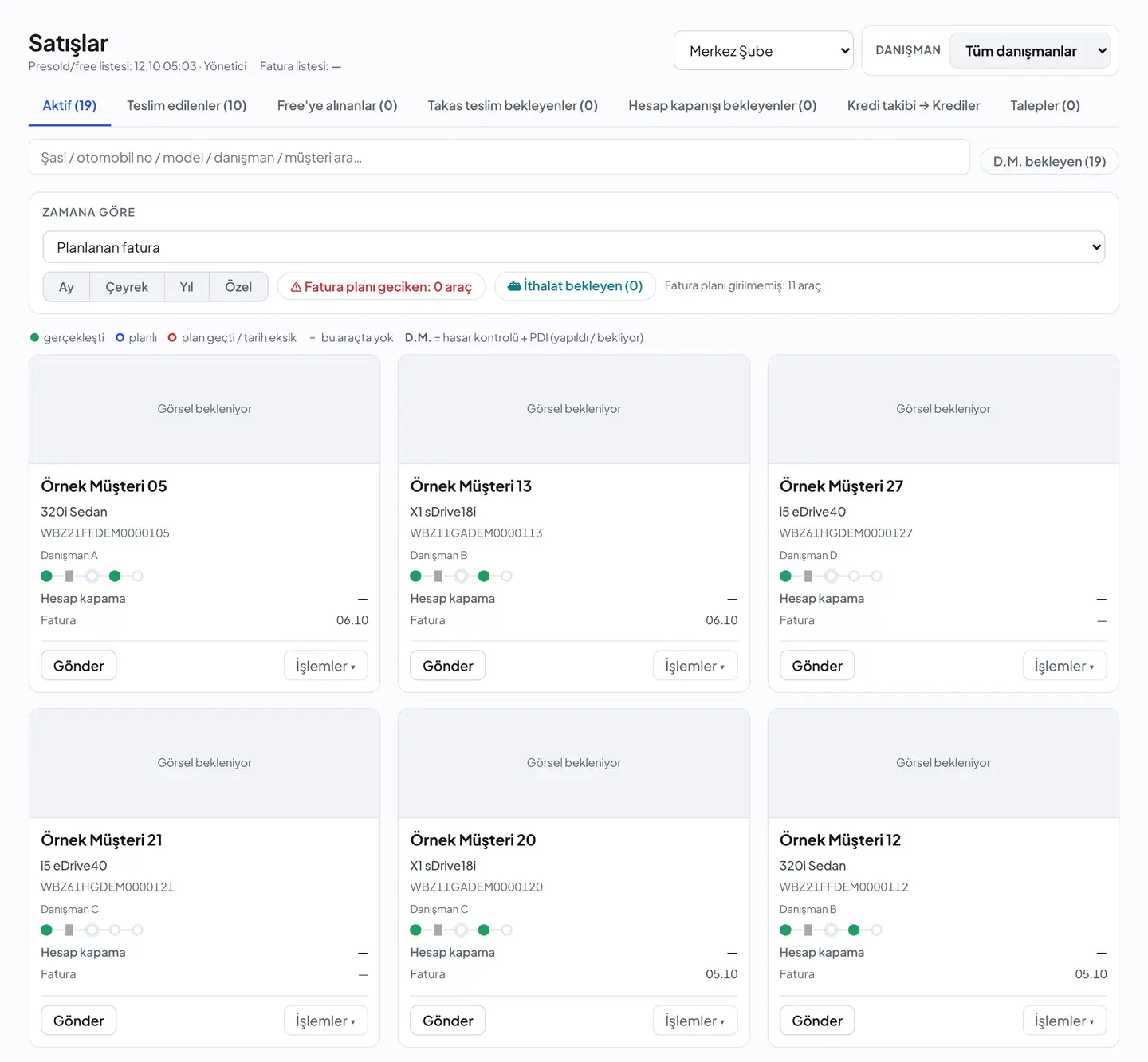Expand the Tüm danışmanlar advisor dropdown

tap(1030, 51)
